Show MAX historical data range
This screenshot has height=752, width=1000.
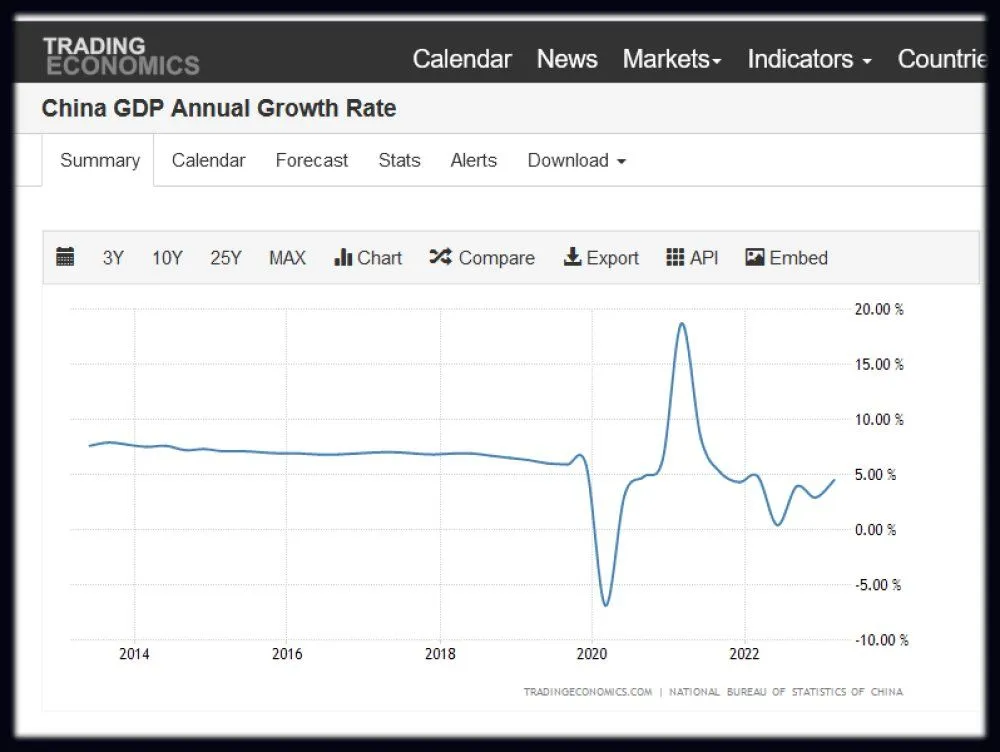tap(287, 258)
